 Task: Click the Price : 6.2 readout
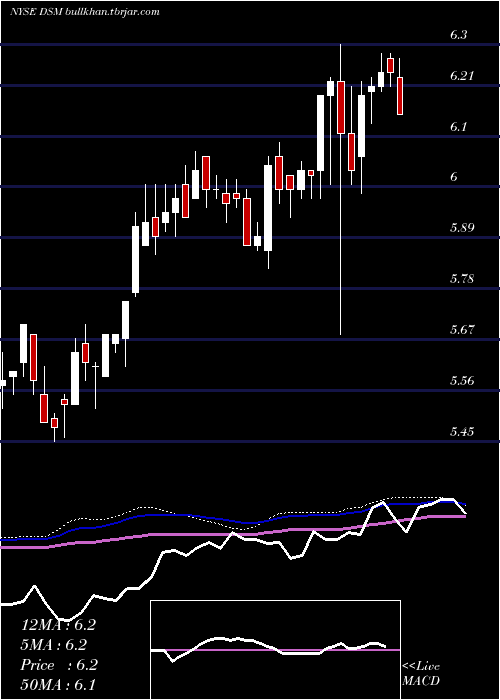click(x=59, y=665)
